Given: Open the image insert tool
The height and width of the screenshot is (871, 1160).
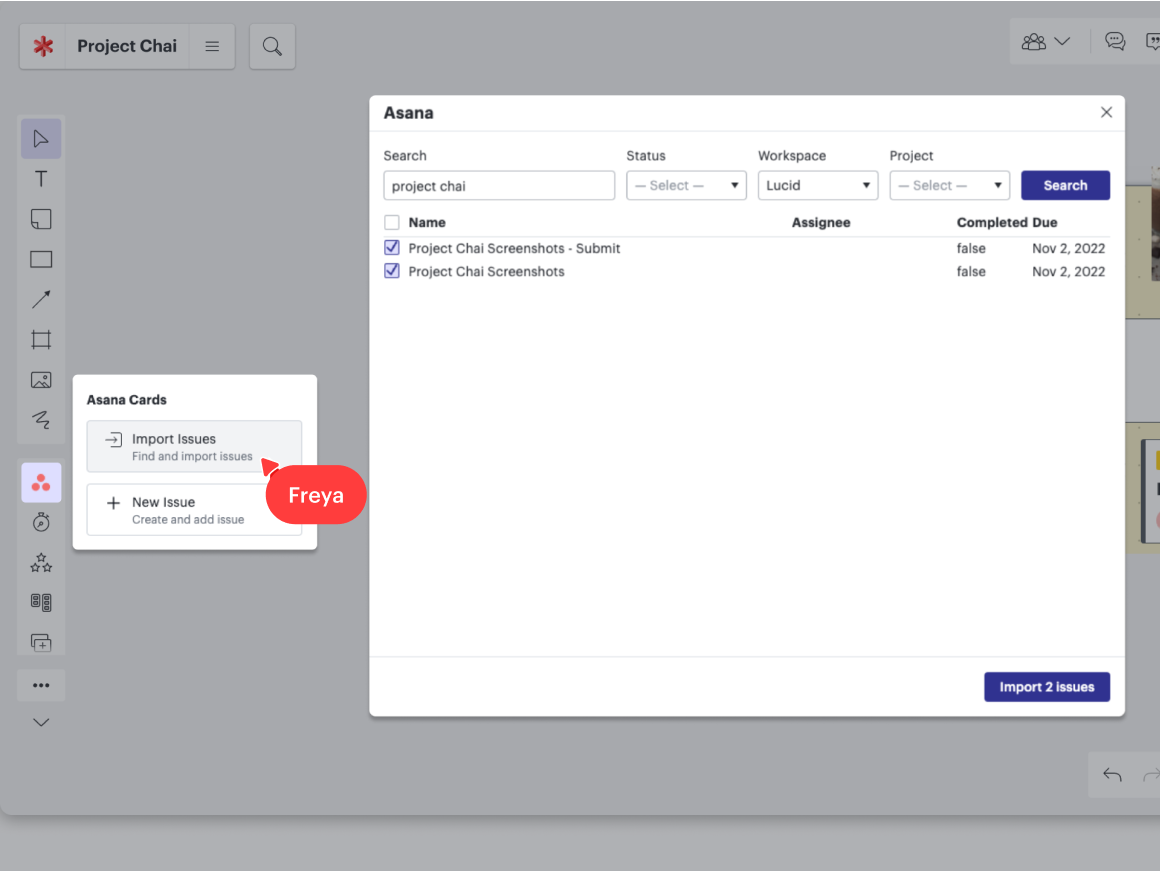Looking at the screenshot, I should [41, 380].
